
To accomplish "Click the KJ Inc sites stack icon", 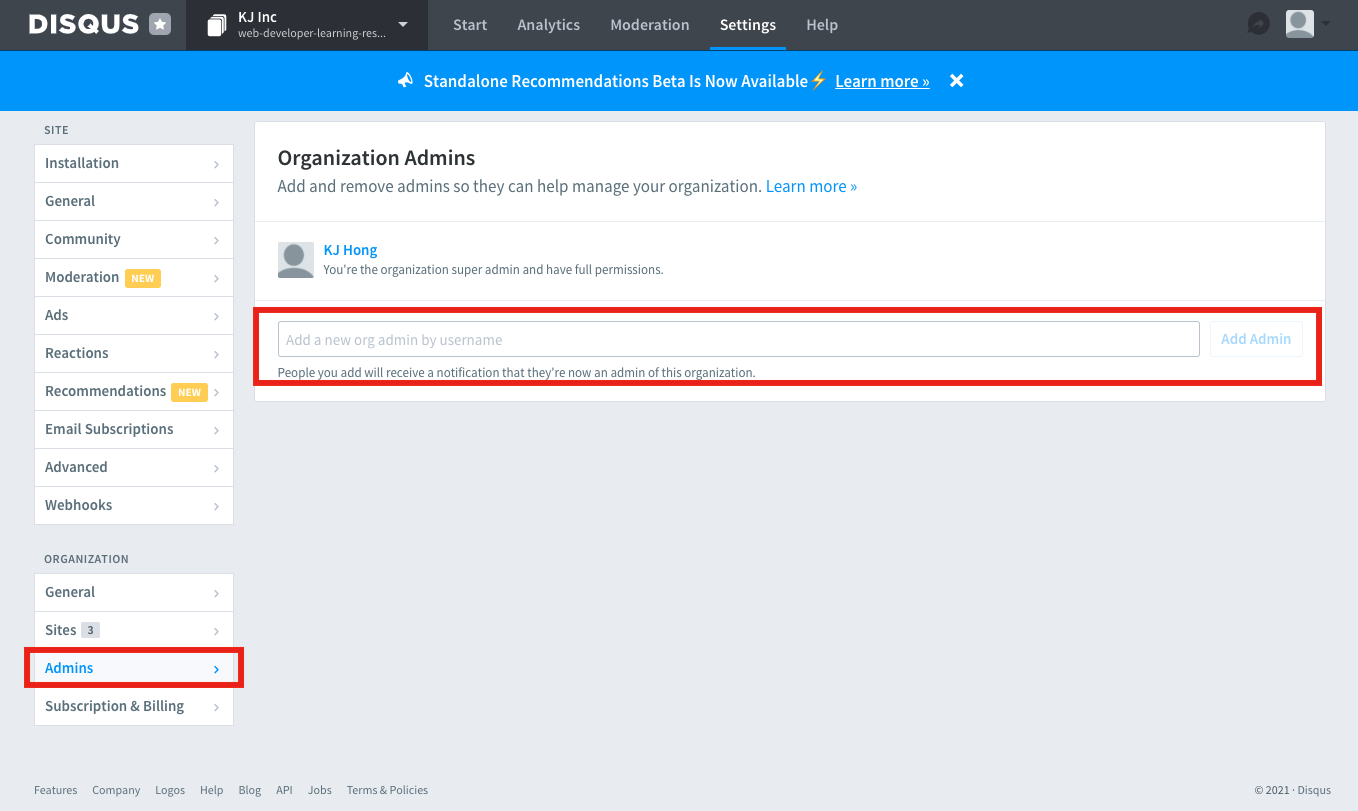I will point(217,26).
